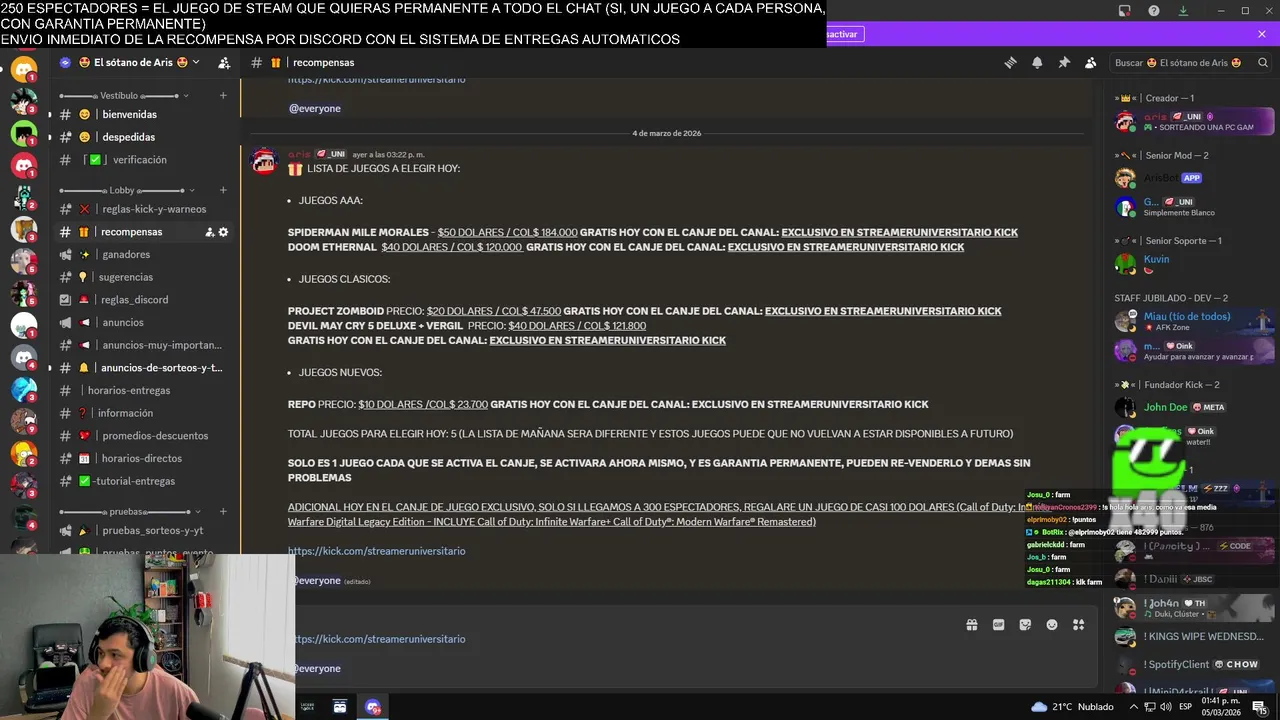The image size is (1280, 720).
Task: Open kick.com link in message input box
Action: coord(379,639)
